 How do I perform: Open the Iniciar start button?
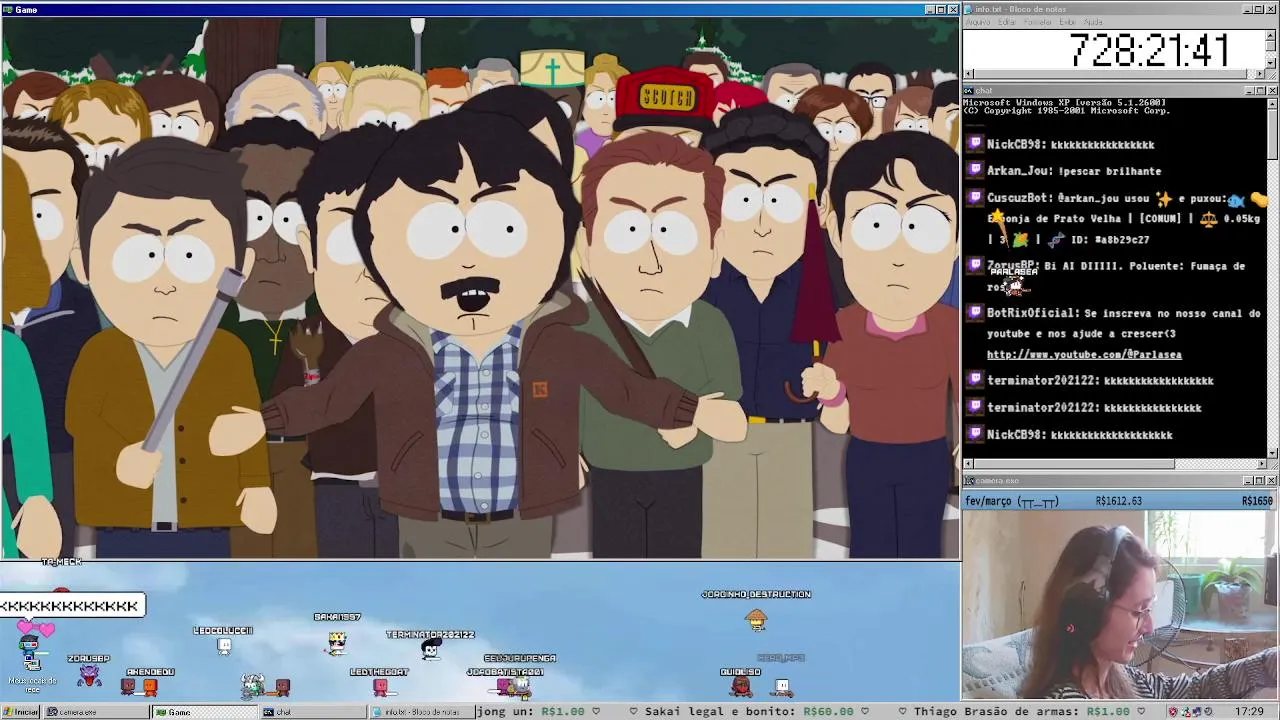tap(20, 712)
